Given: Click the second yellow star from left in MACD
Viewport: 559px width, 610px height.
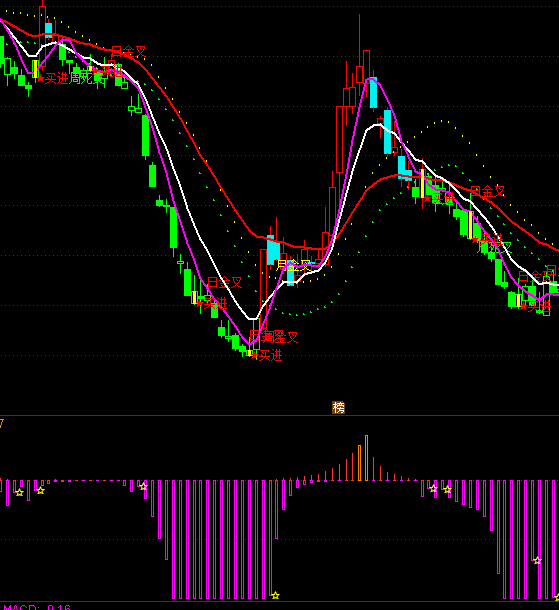Looking at the screenshot, I should tap(40, 491).
